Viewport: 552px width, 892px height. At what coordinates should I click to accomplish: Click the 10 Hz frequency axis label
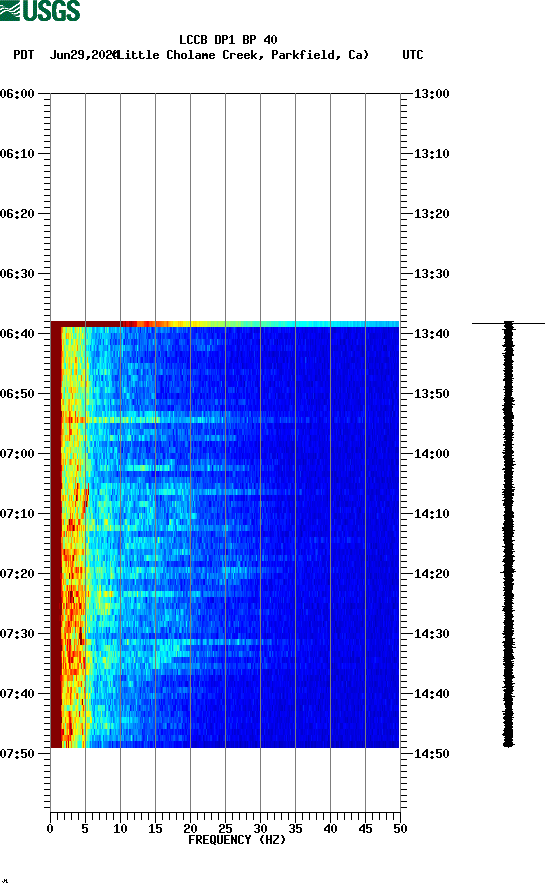tap(120, 829)
